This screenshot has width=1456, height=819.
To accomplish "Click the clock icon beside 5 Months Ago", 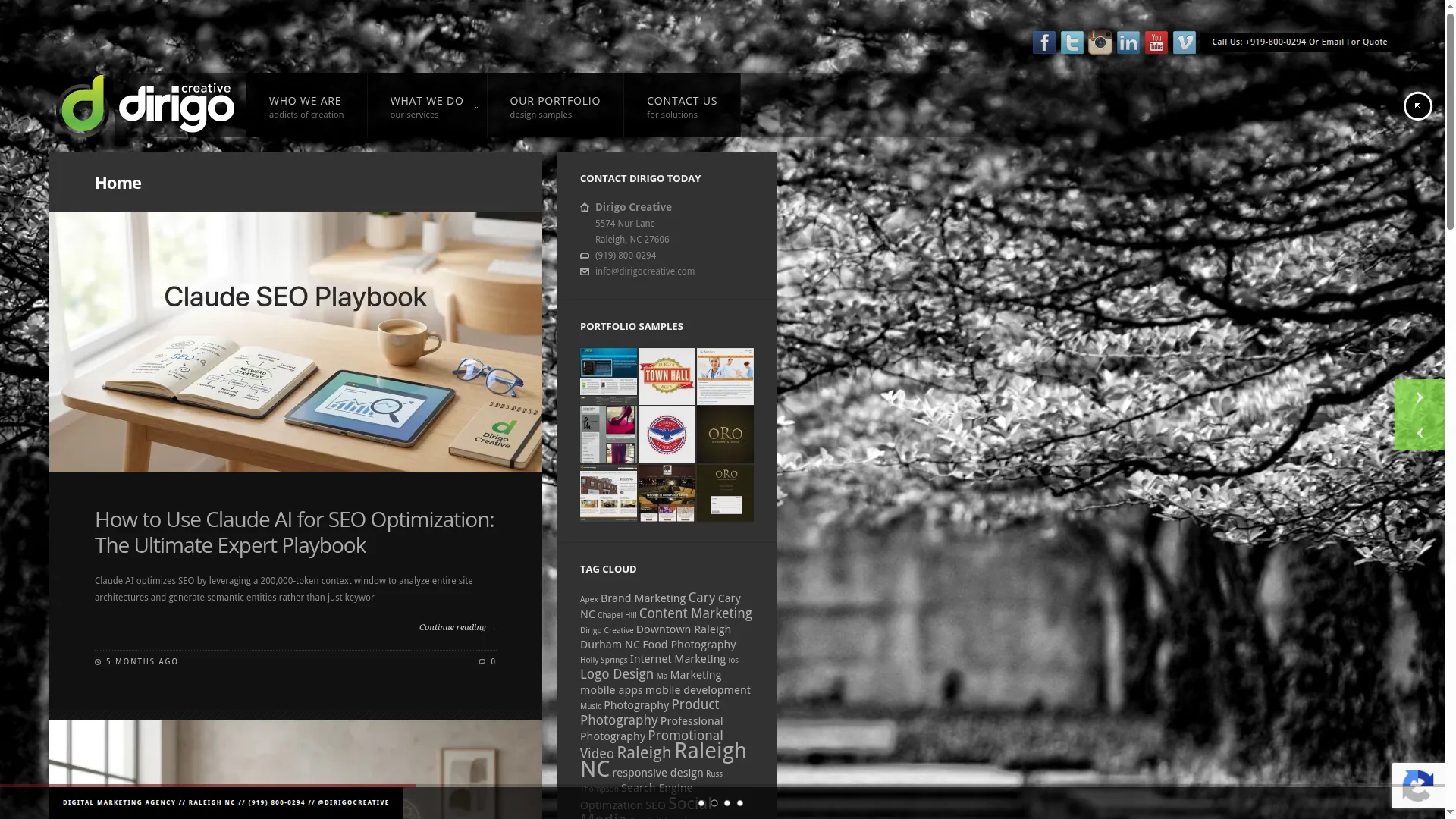I will [x=98, y=662].
